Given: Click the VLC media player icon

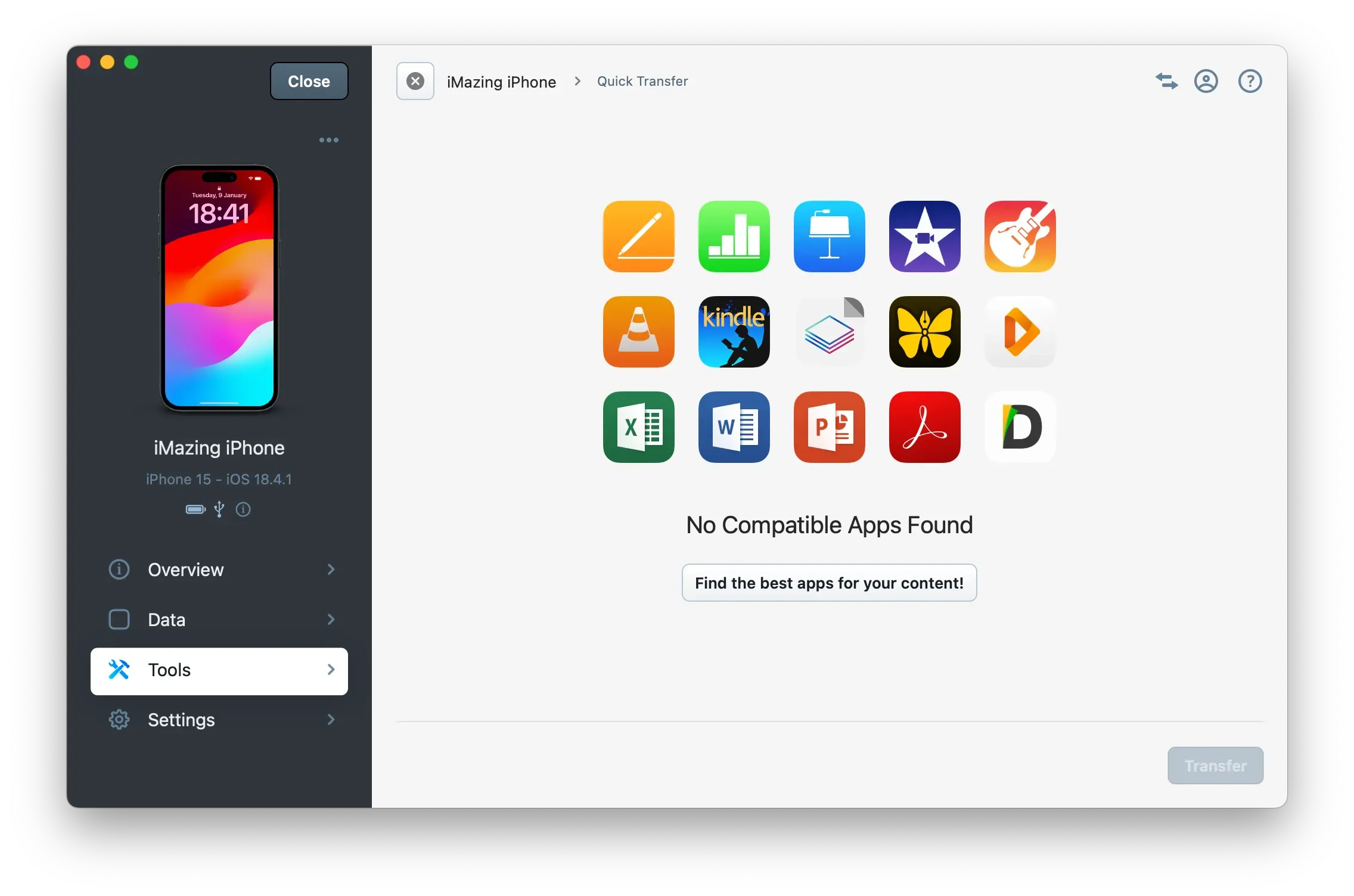Looking at the screenshot, I should tap(638, 332).
